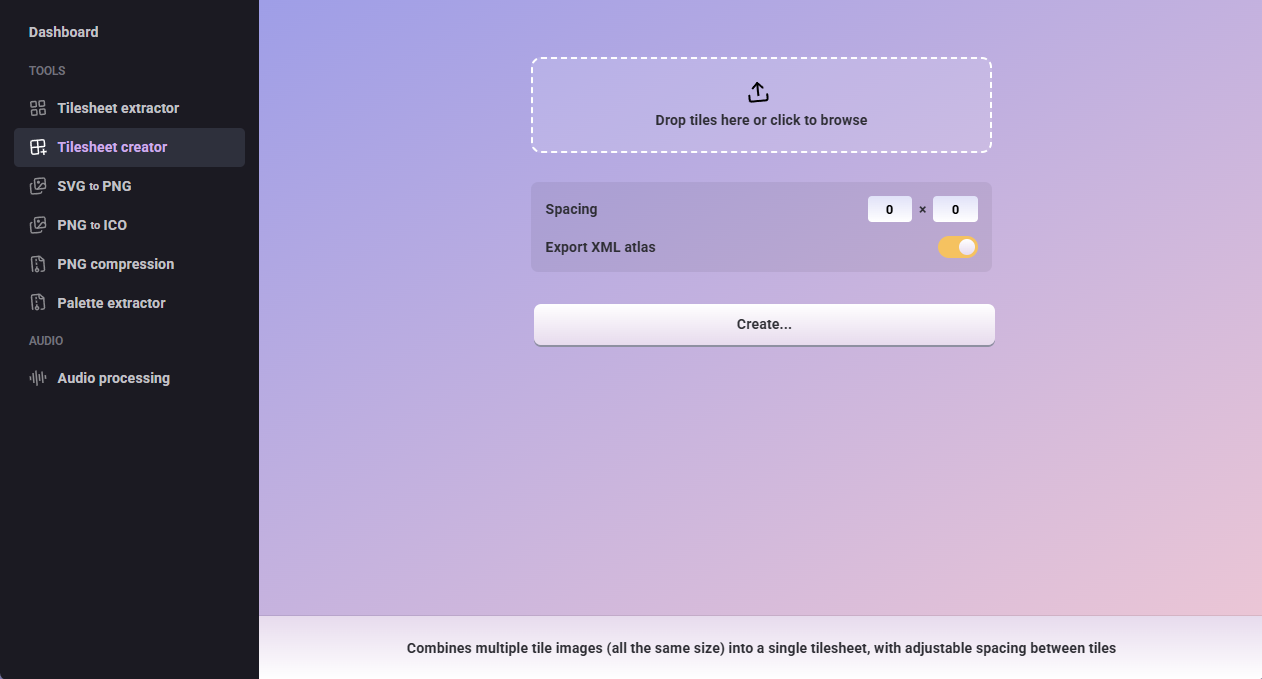The width and height of the screenshot is (1262, 679).
Task: Open the Tilesheet extractor label in sidebar
Action: [118, 108]
